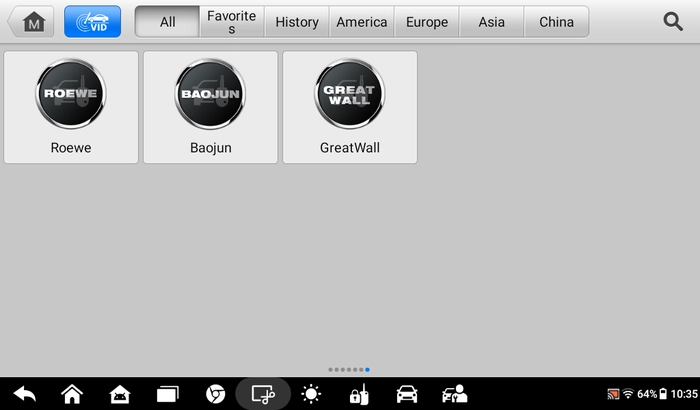The height and width of the screenshot is (410, 700).
Task: Tap the Android back arrow
Action: [x=25, y=394]
